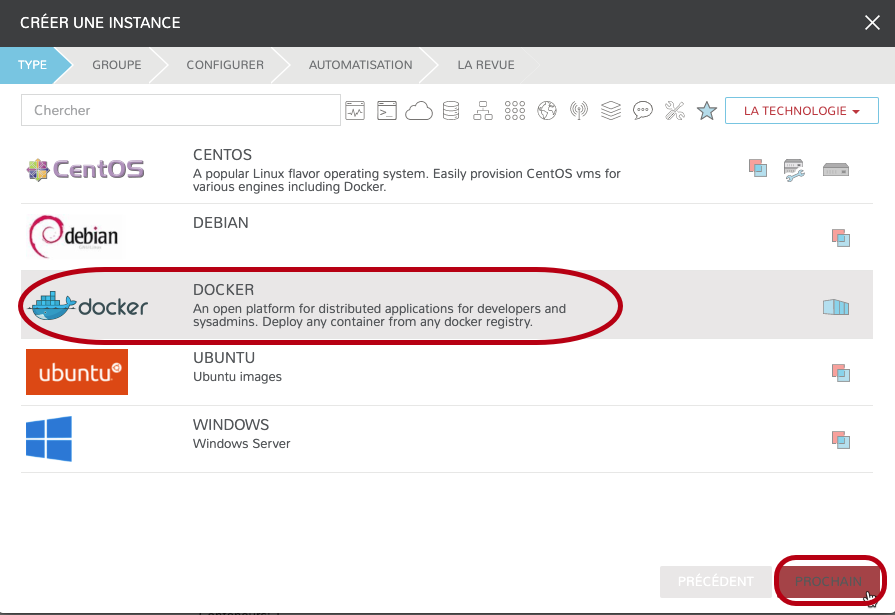Go to the GROUPE wizard step
The width and height of the screenshot is (895, 615).
(116, 65)
